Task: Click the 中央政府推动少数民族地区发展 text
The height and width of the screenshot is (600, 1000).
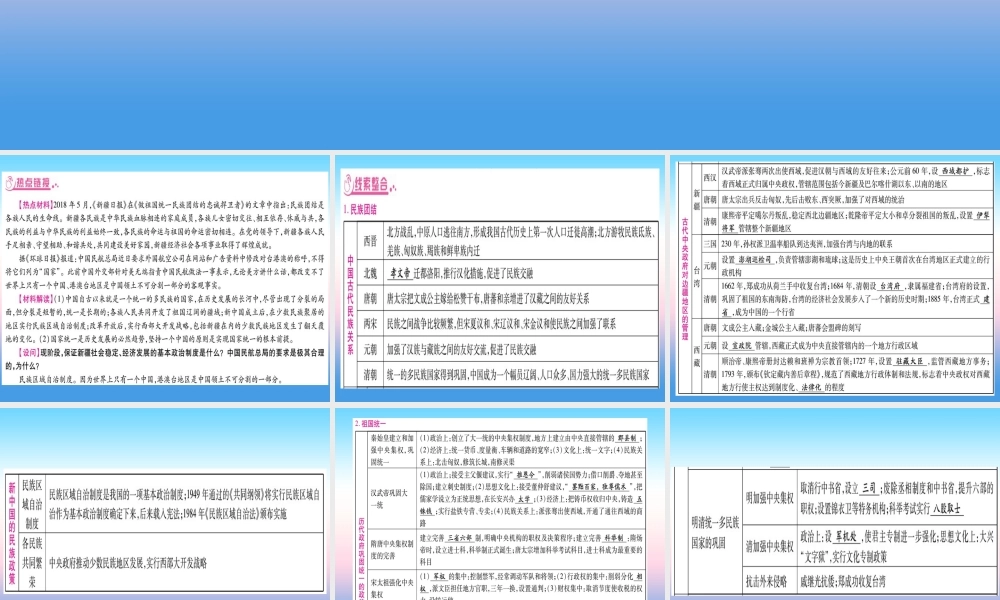Action: pos(96,563)
